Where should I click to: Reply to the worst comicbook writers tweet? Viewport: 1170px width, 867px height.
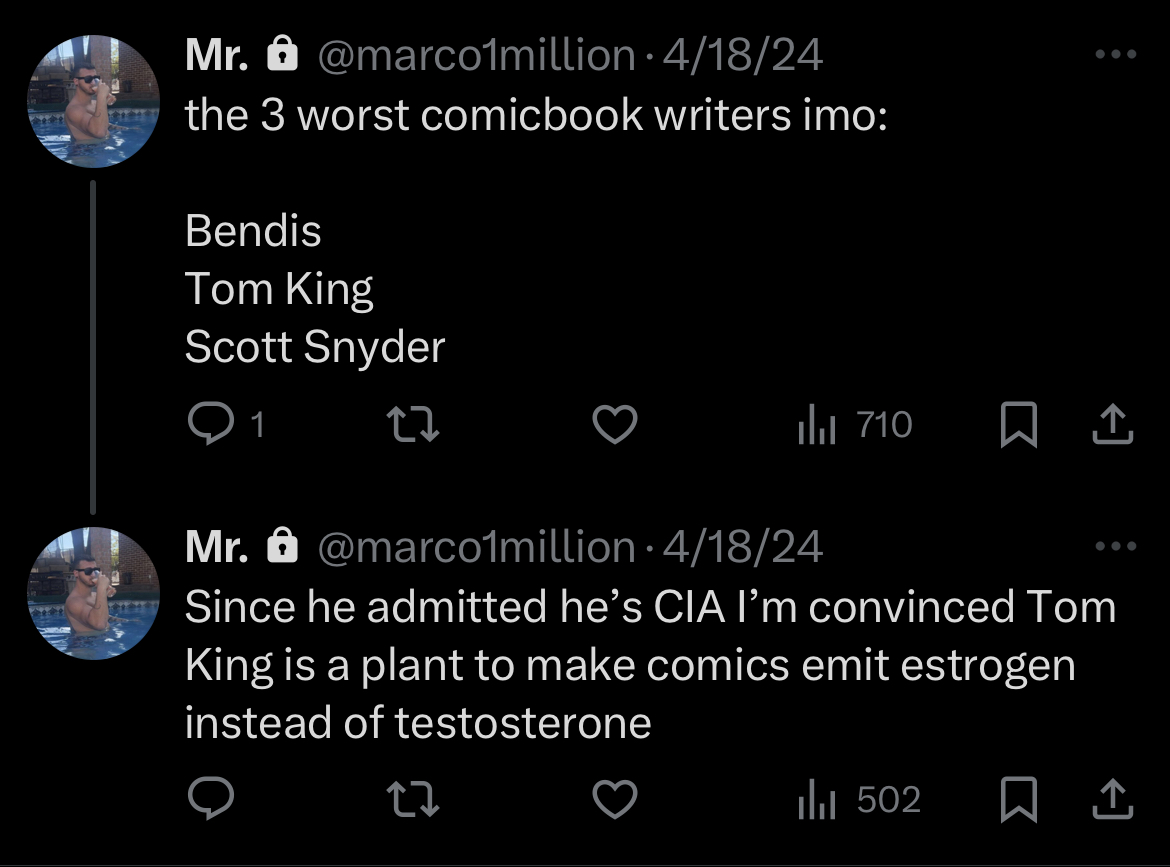click(225, 424)
